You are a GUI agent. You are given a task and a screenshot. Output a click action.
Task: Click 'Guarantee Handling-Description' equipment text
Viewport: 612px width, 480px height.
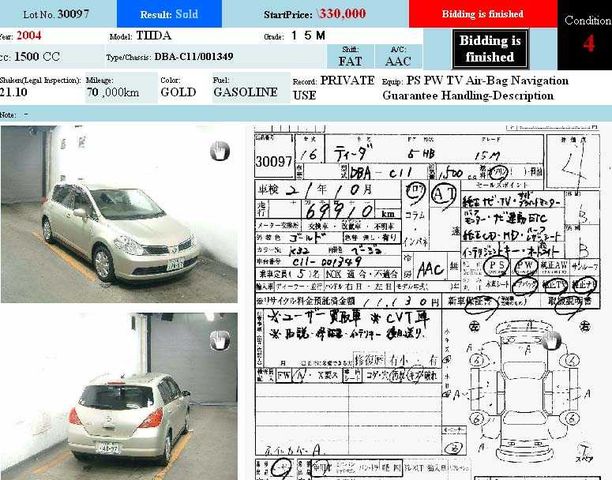click(x=468, y=96)
